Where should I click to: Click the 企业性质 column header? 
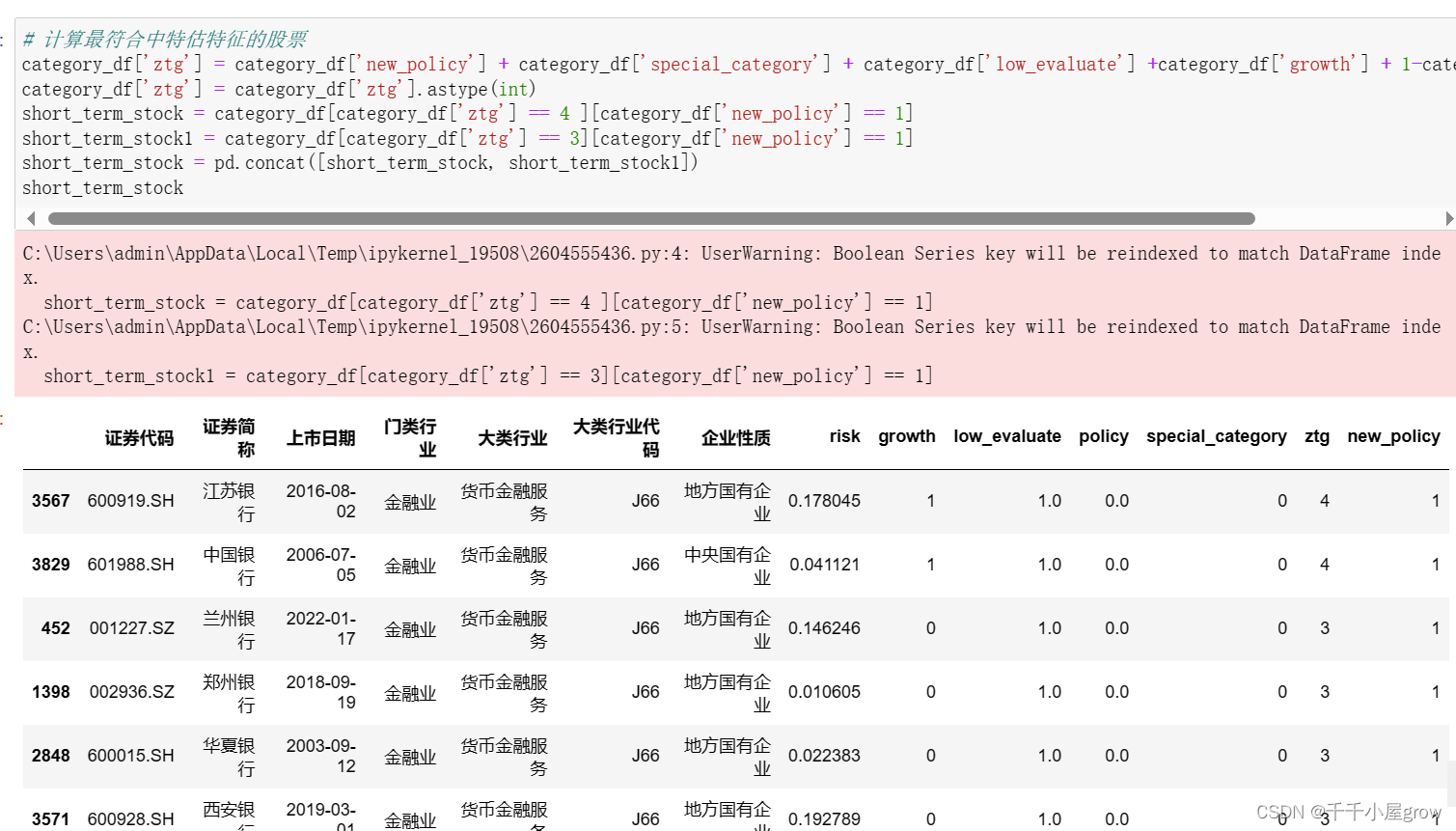click(735, 438)
